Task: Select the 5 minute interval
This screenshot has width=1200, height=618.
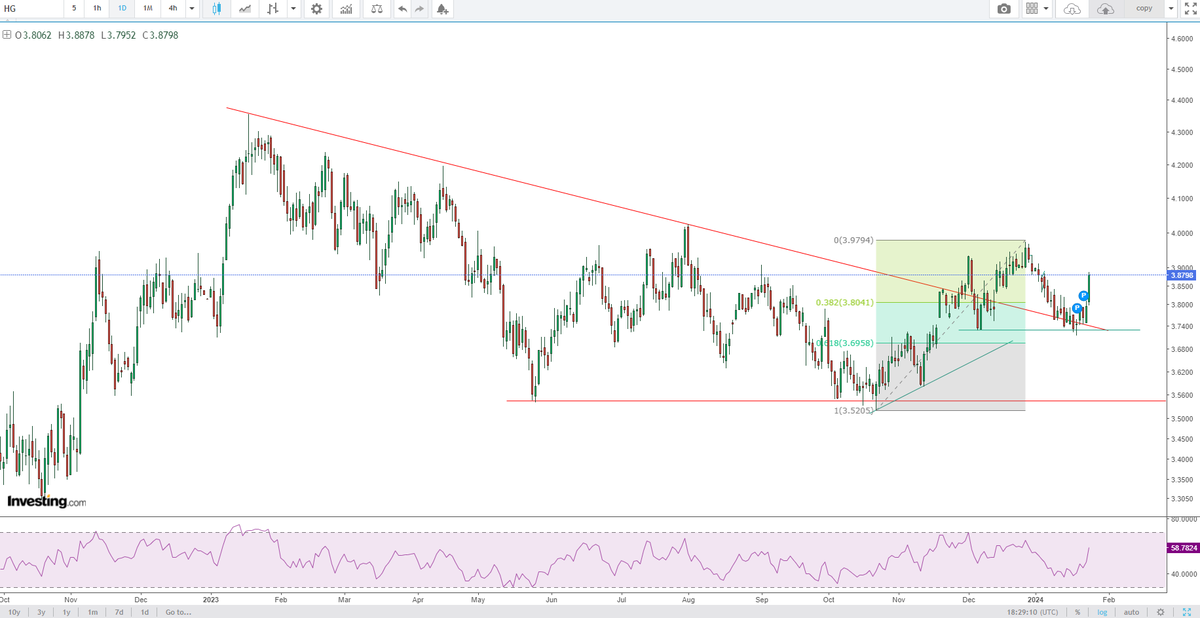Action: [x=73, y=8]
